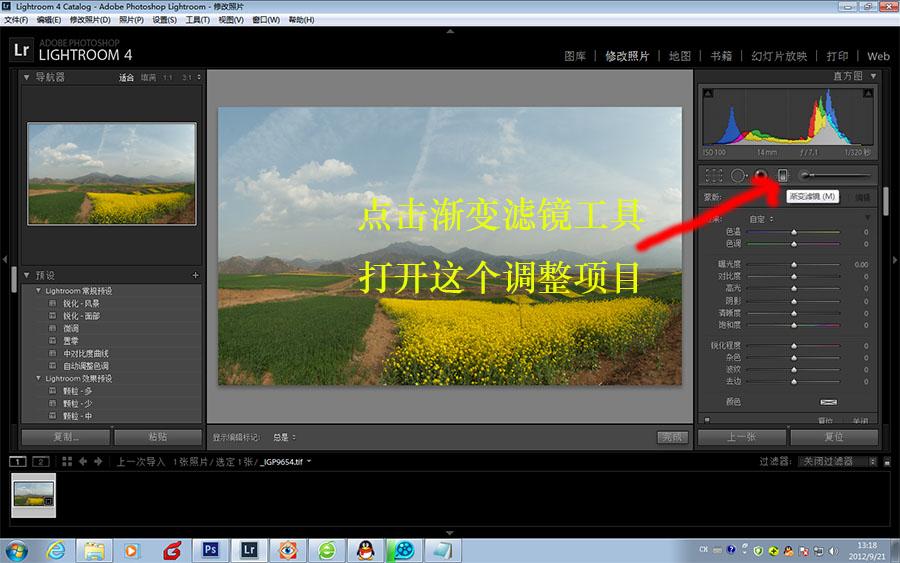Apply the 锐化 - 面部 preset
Image resolution: width=900 pixels, height=563 pixels.
pos(81,316)
